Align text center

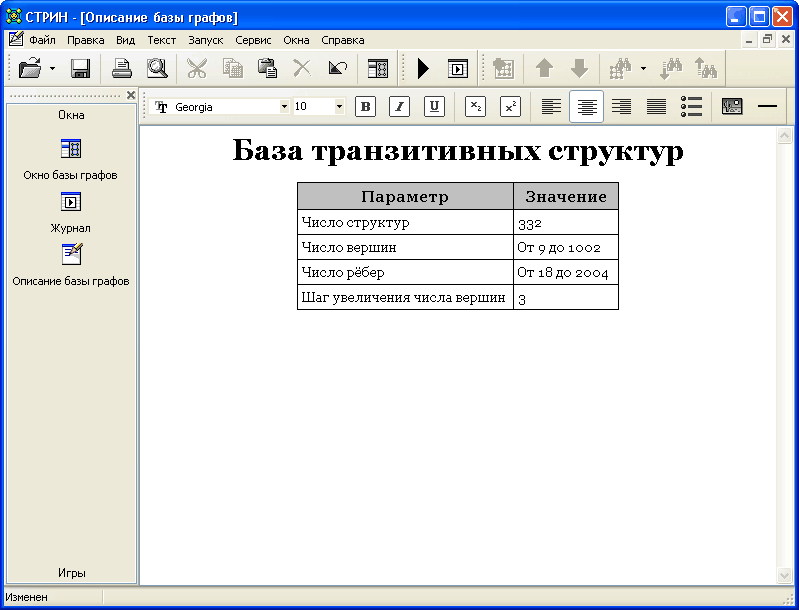[587, 107]
